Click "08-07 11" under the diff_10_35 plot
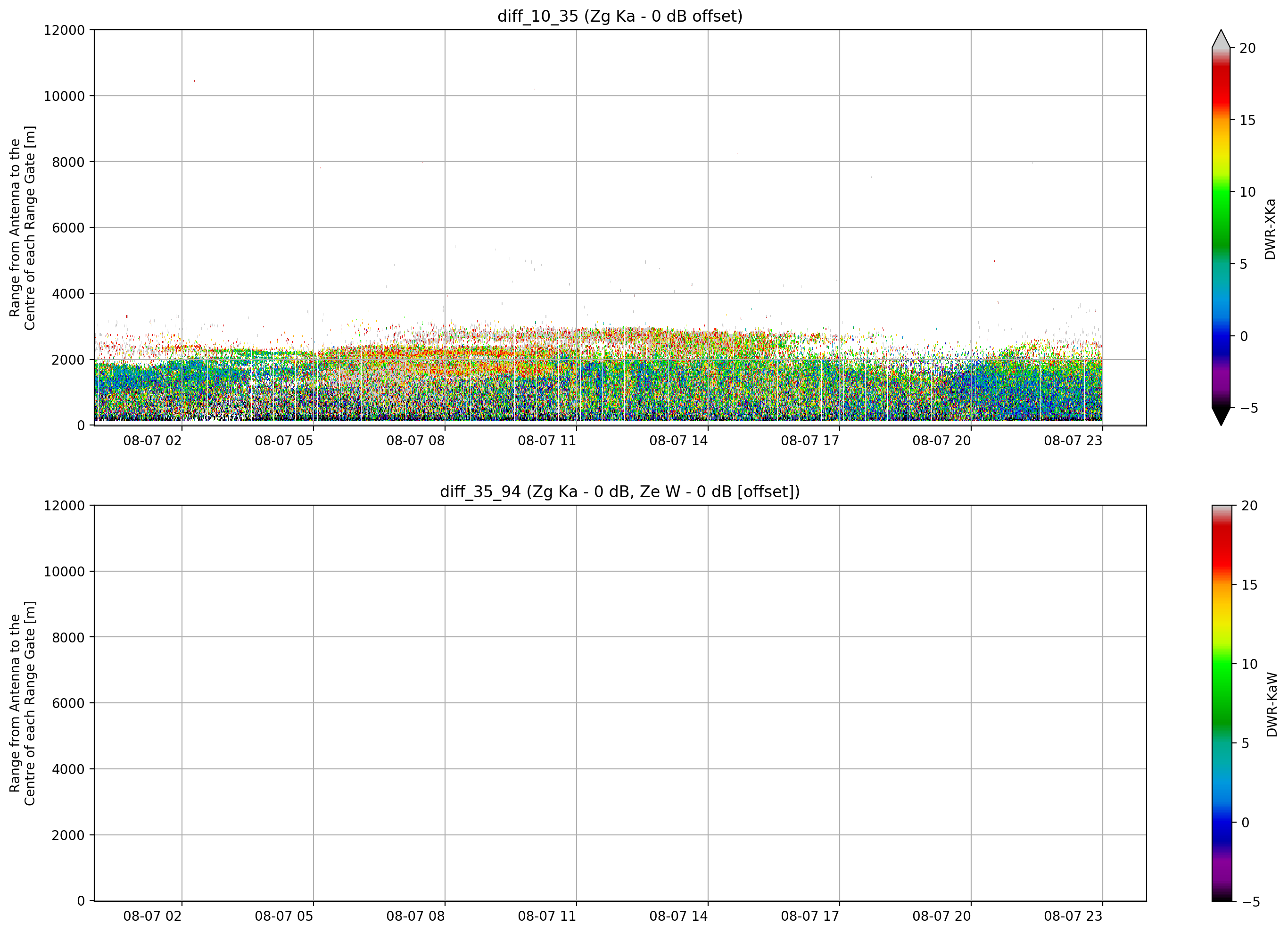1288x933 pixels. coord(547,441)
